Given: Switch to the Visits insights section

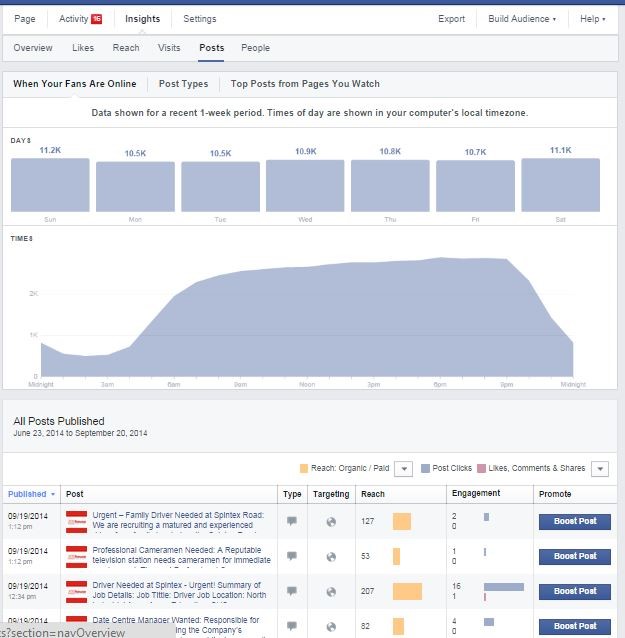Looking at the screenshot, I should [x=169, y=48].
